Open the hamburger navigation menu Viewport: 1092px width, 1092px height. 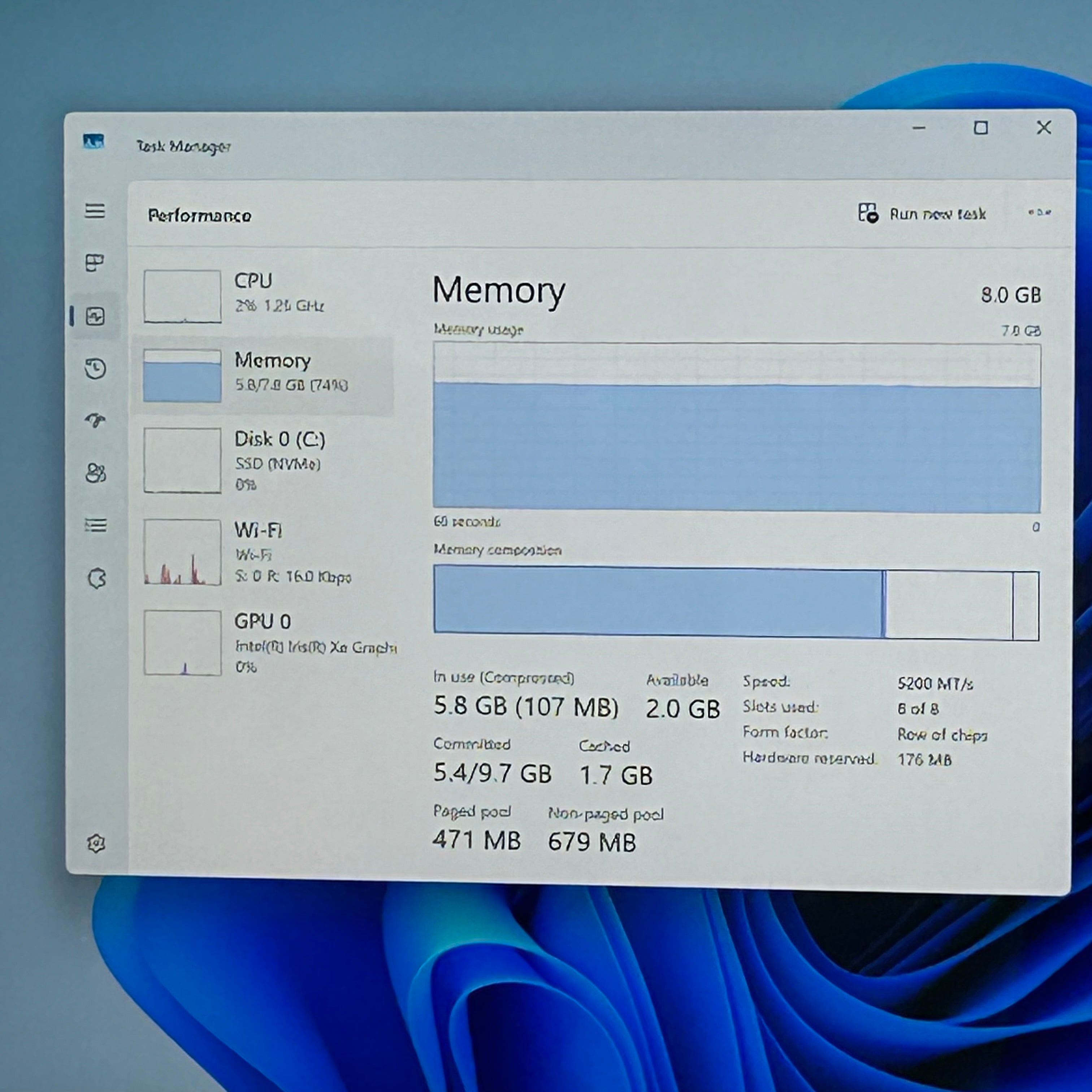click(95, 211)
